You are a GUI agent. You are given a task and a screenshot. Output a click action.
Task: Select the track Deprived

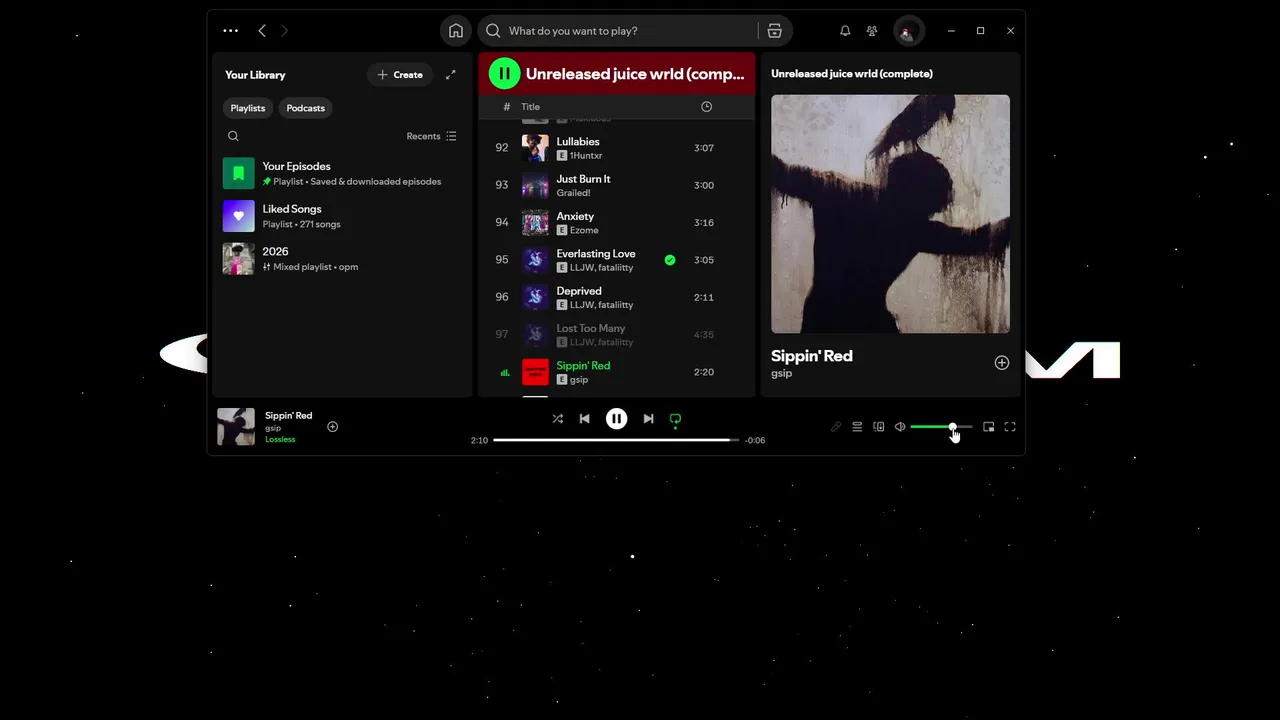point(616,297)
